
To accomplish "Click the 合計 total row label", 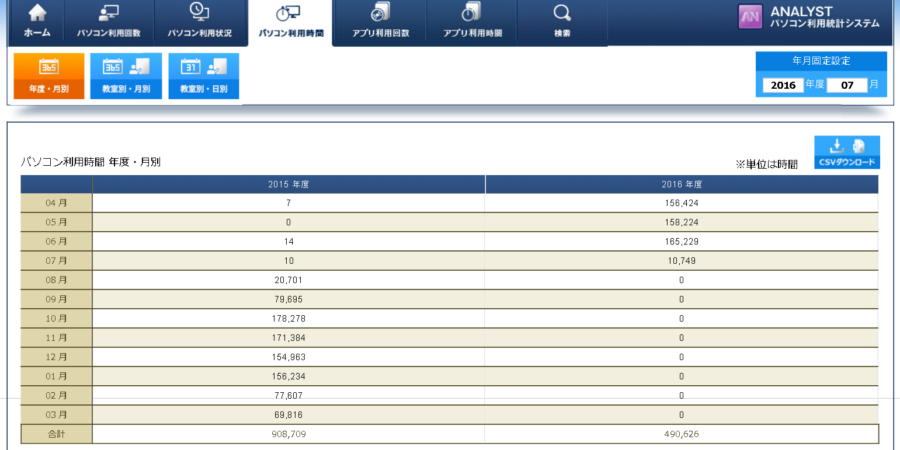I will (56, 434).
